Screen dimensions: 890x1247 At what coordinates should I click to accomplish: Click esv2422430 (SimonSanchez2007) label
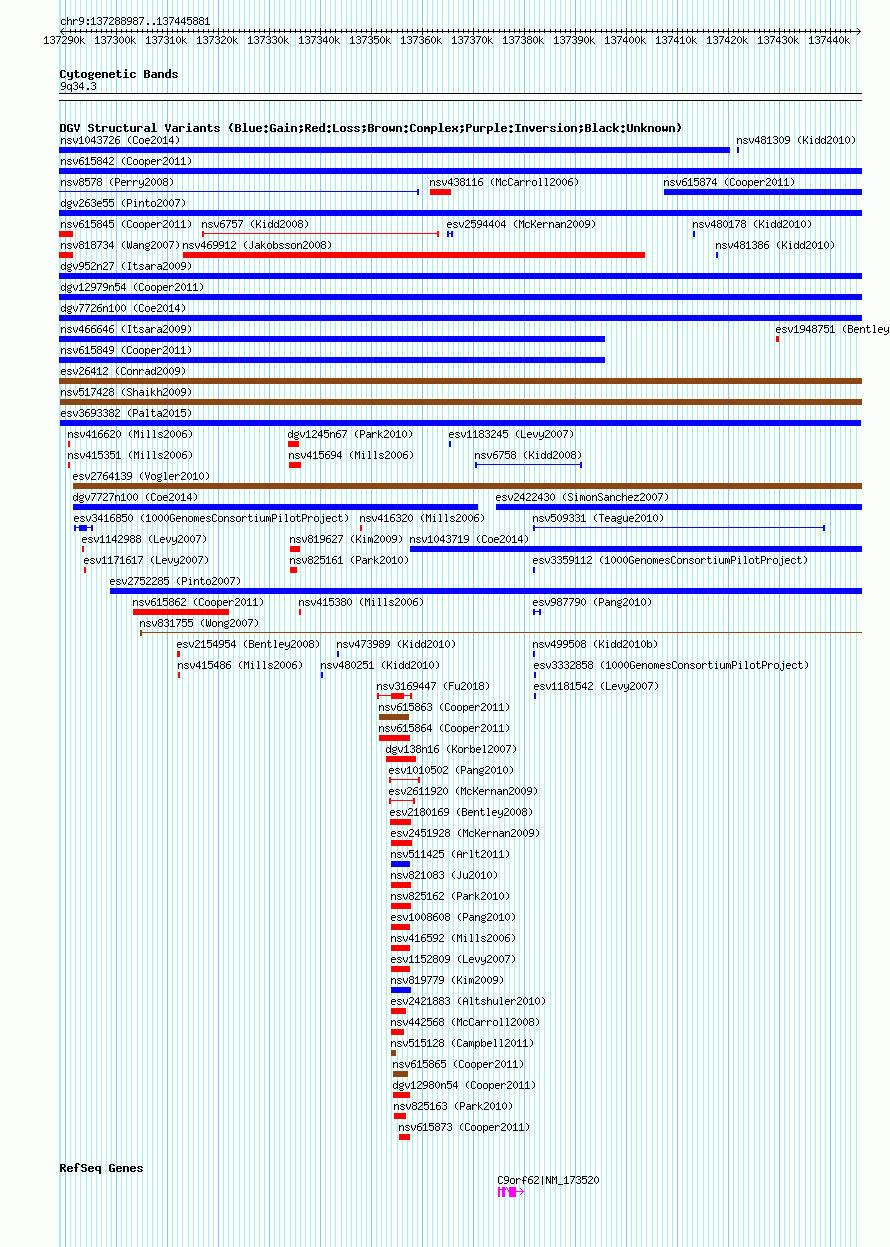pos(582,498)
